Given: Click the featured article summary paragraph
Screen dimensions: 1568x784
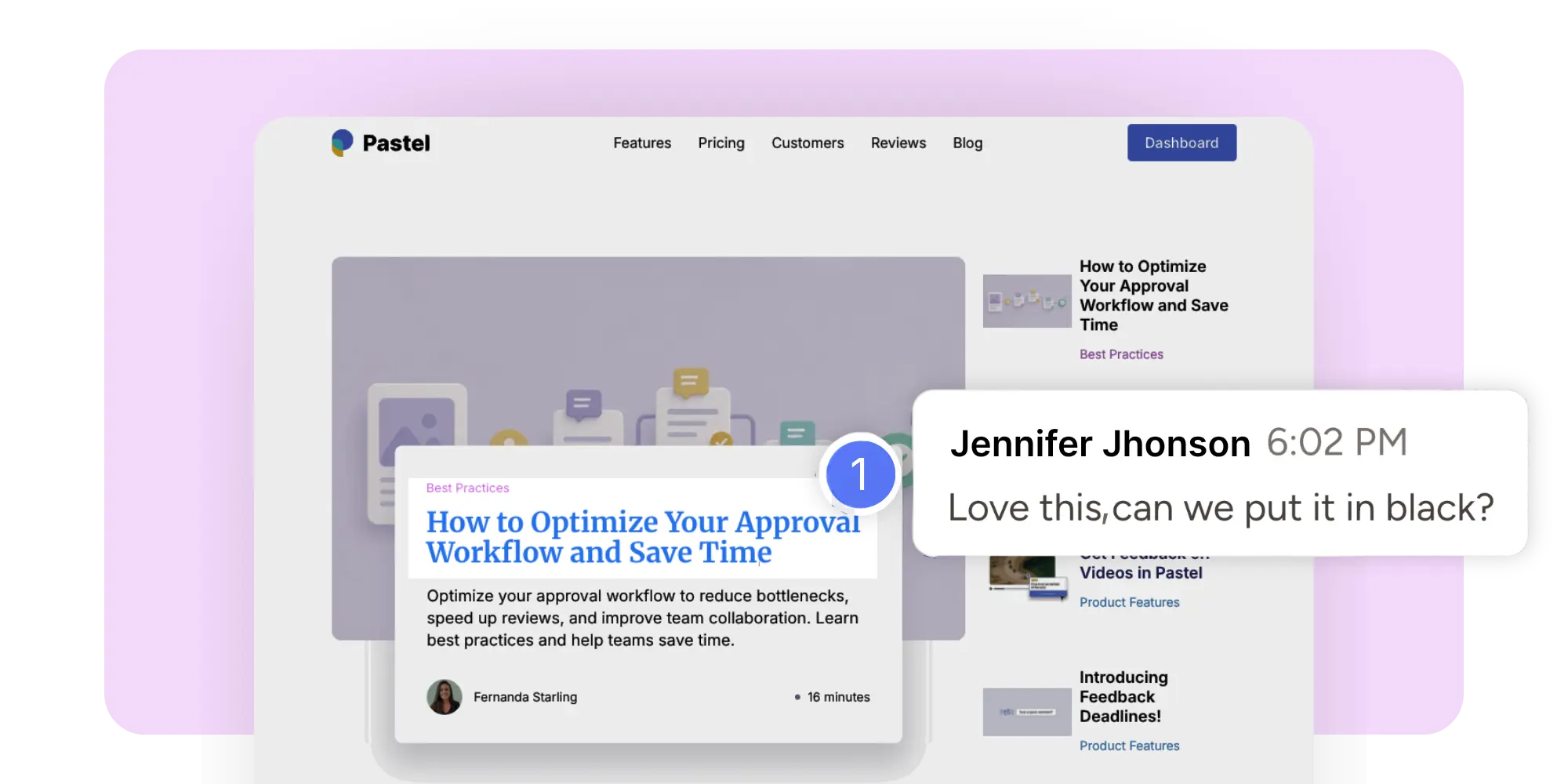Looking at the screenshot, I should click(642, 618).
